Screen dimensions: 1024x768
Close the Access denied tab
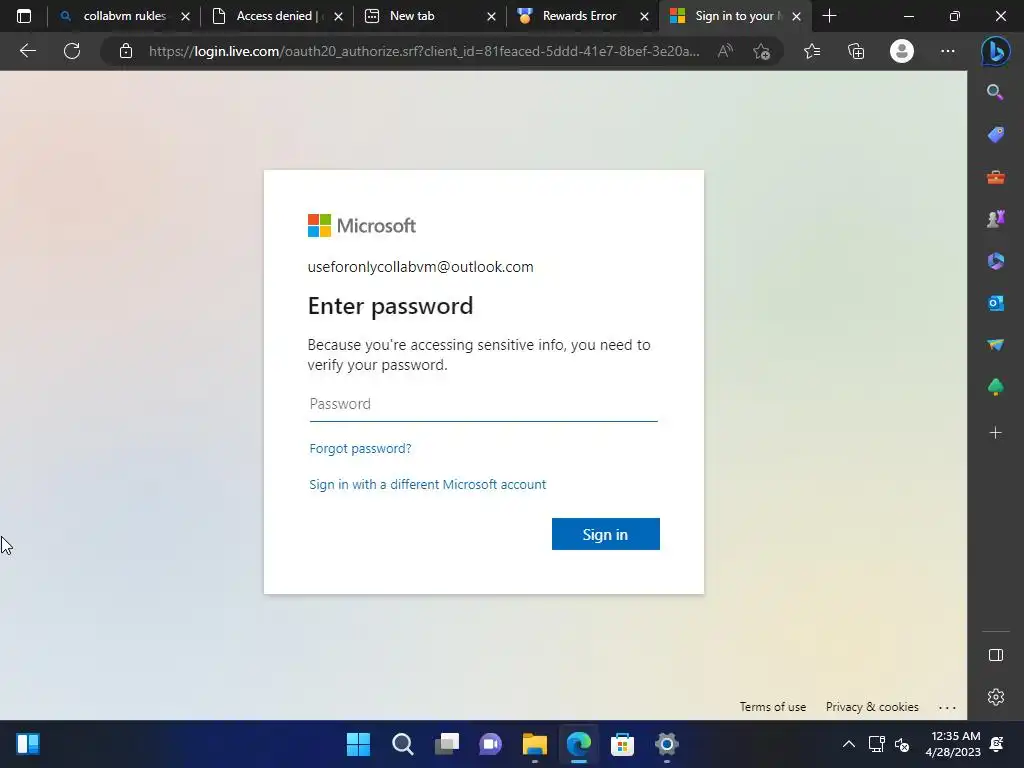338,16
